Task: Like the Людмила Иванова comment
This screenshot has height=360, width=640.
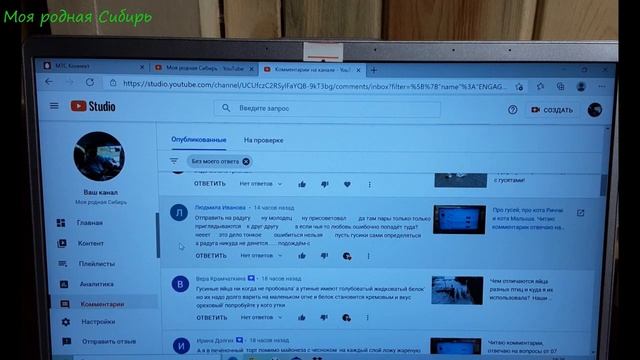Action: click(x=302, y=256)
